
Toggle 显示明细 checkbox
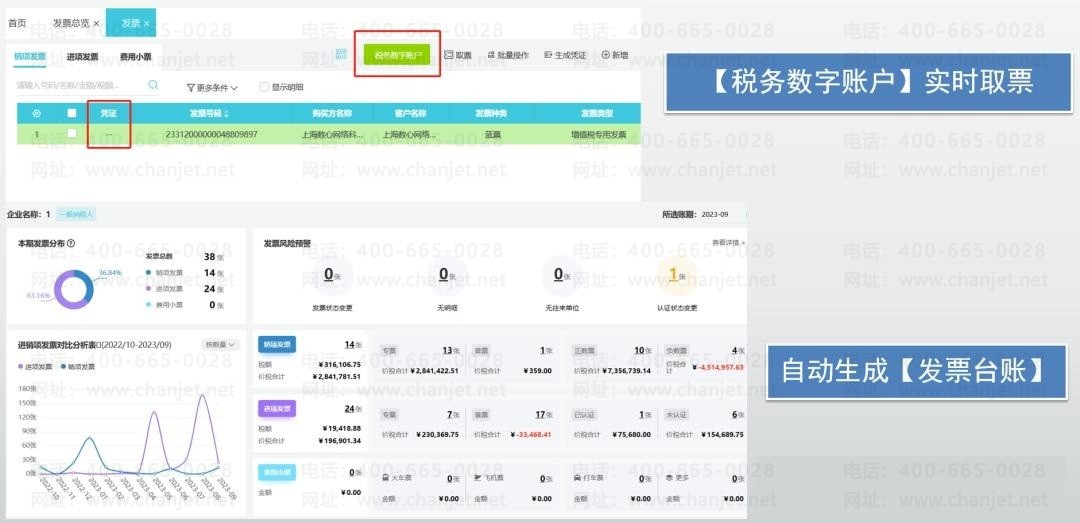pyautogui.click(x=264, y=88)
